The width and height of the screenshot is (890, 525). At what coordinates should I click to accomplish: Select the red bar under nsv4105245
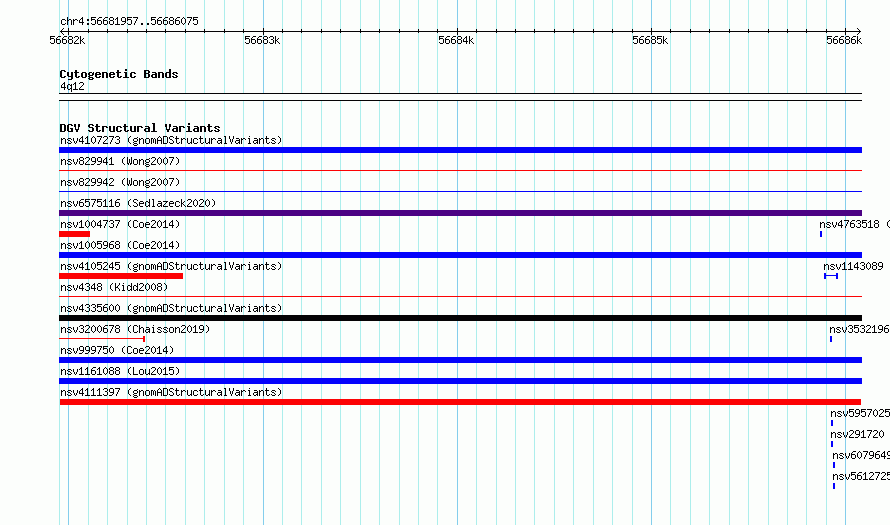(121, 276)
